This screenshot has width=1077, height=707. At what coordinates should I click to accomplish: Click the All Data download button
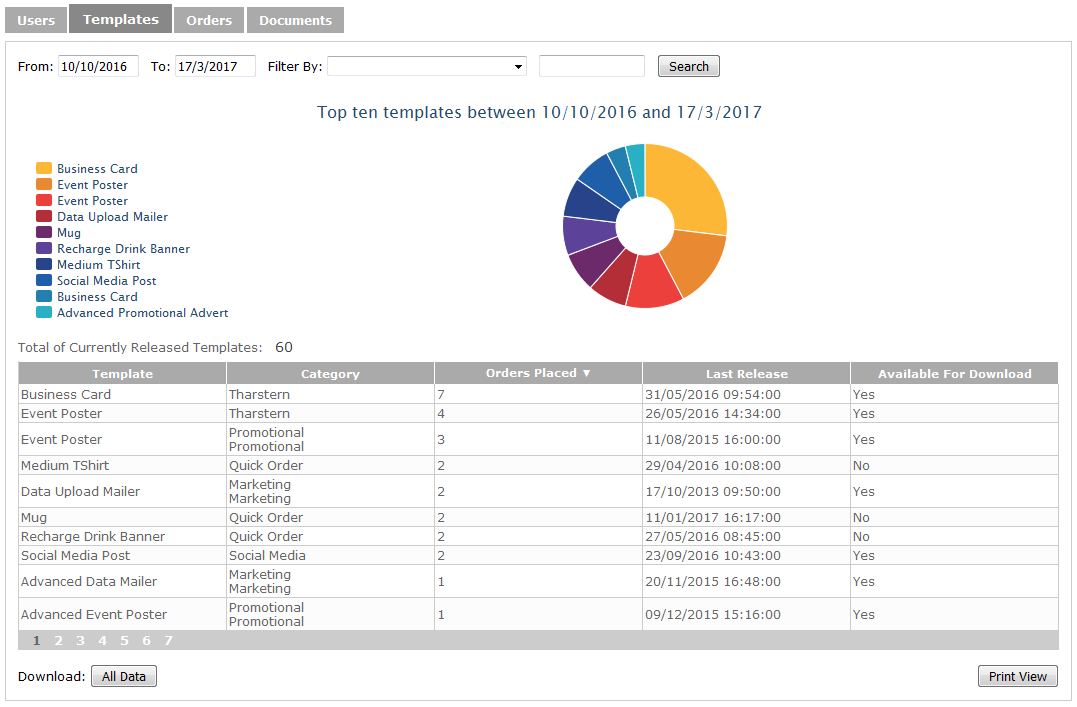(x=124, y=677)
